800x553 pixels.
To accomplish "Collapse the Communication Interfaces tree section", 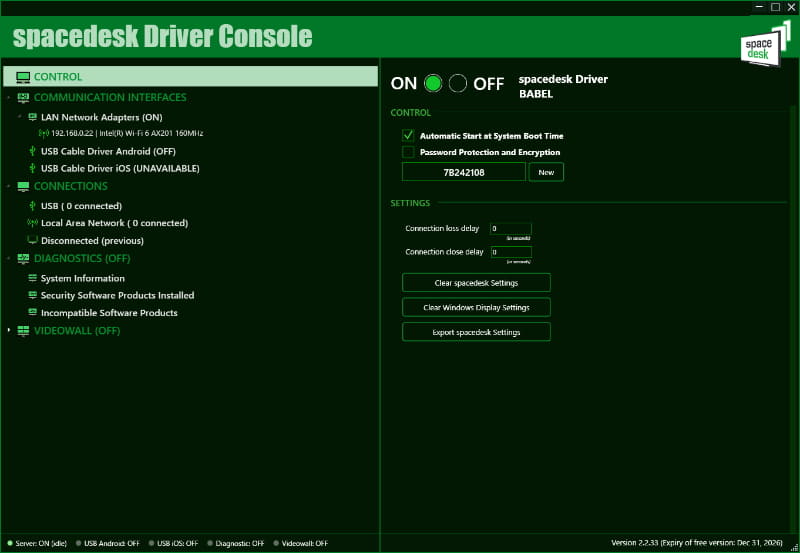I will [x=9, y=97].
